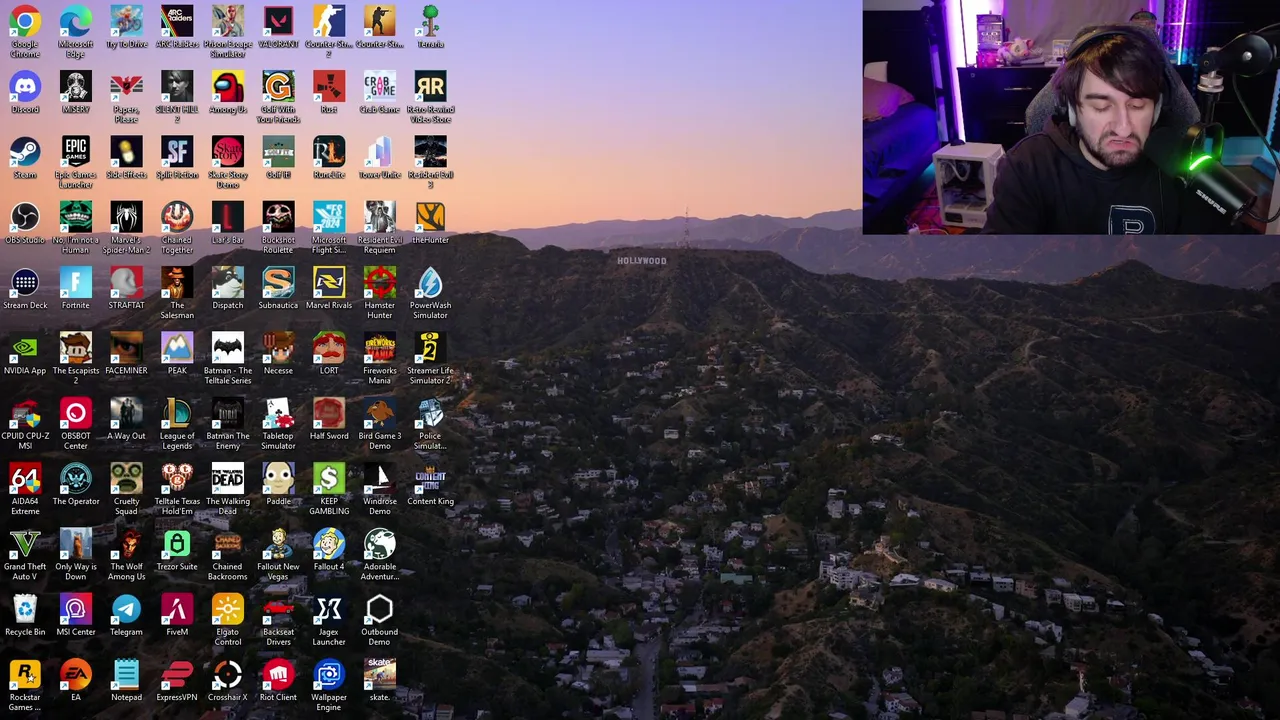Click the webcam overlay of the streamer
Viewport: 1280px width, 720px height.
(1071, 117)
